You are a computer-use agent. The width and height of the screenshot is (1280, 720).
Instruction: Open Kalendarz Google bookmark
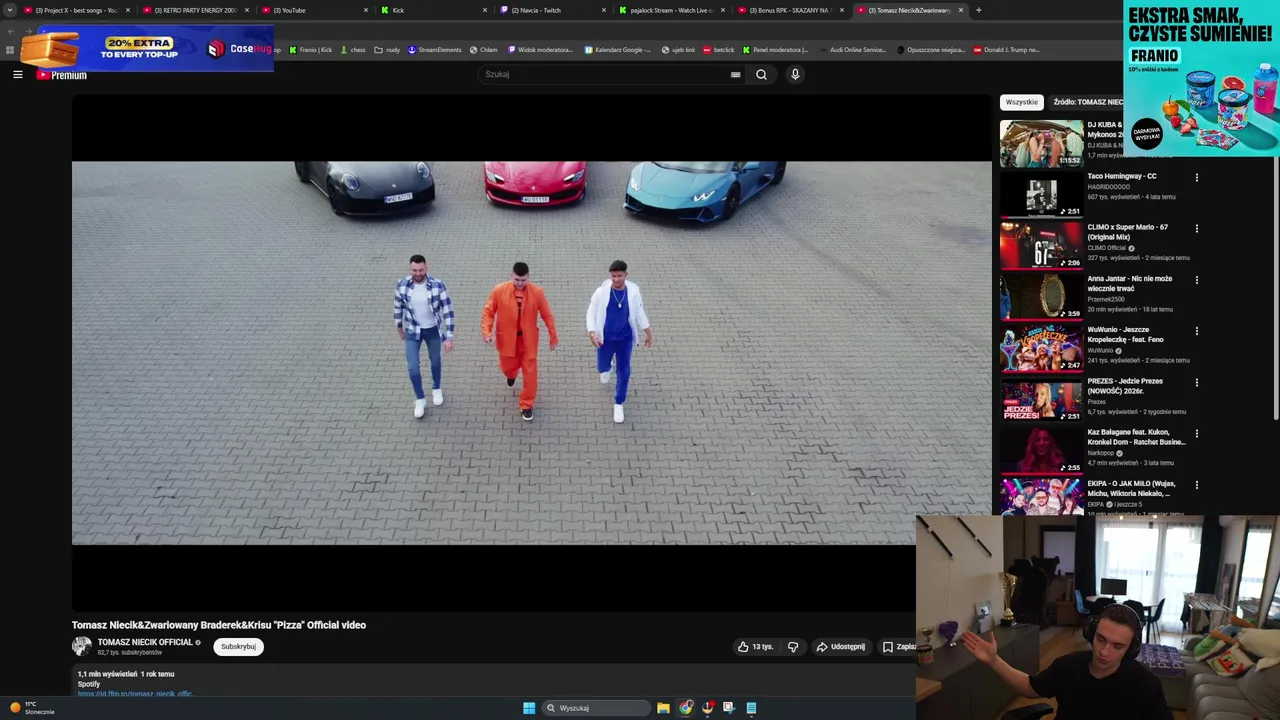[618, 50]
